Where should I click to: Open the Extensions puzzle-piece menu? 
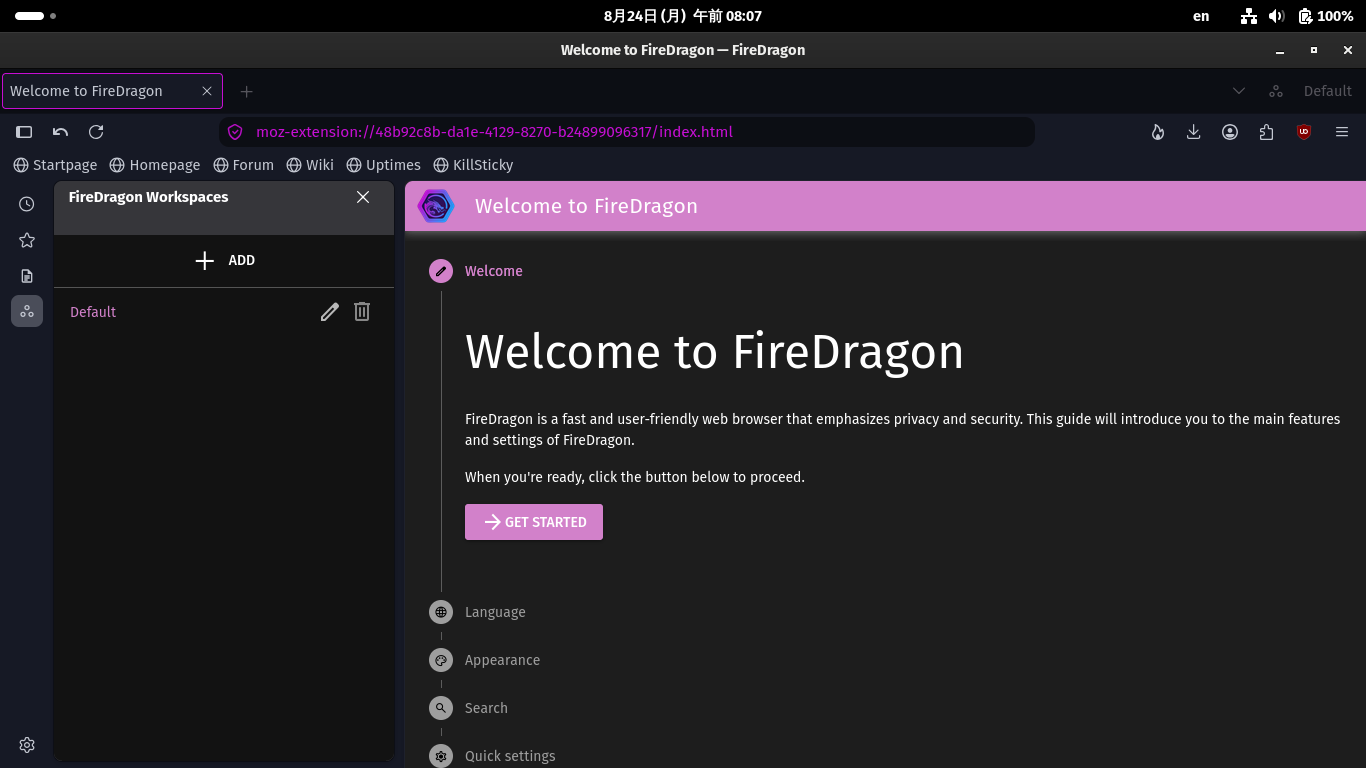[x=1266, y=132]
